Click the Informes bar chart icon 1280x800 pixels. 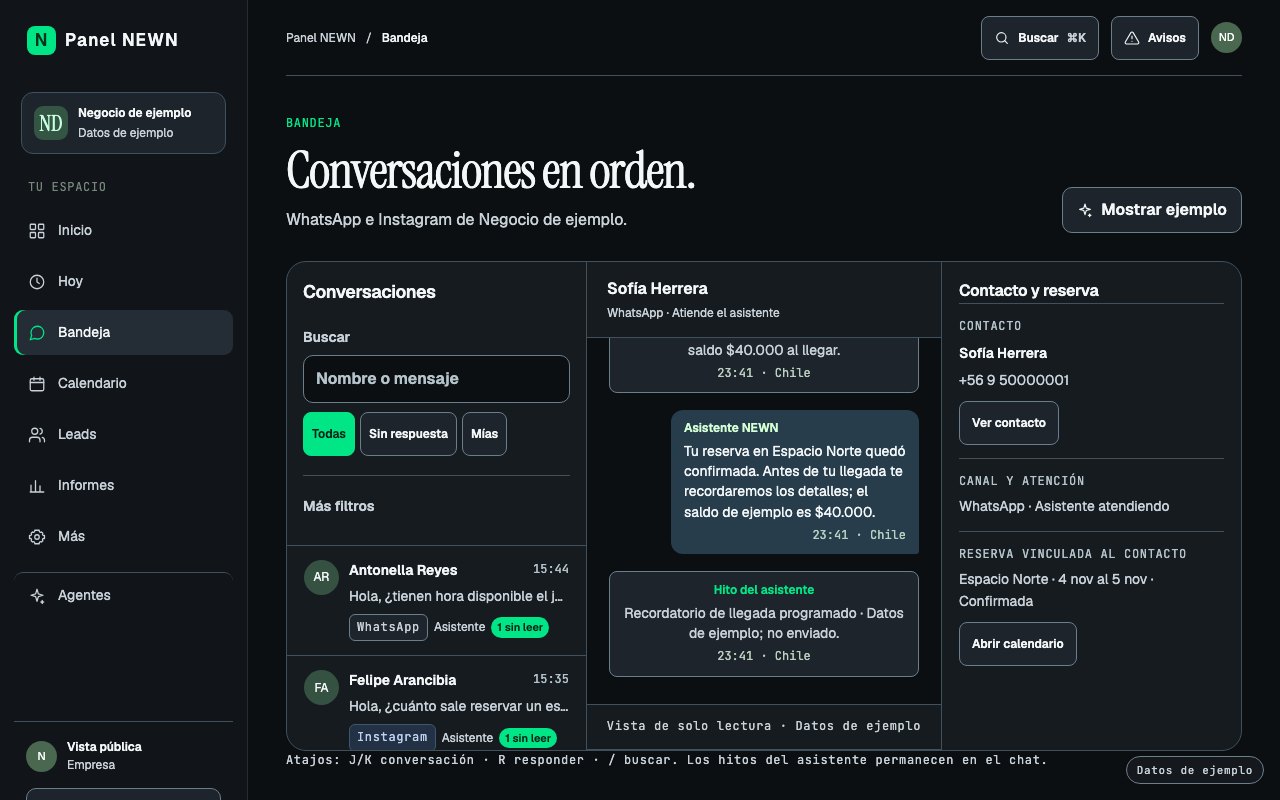point(37,486)
